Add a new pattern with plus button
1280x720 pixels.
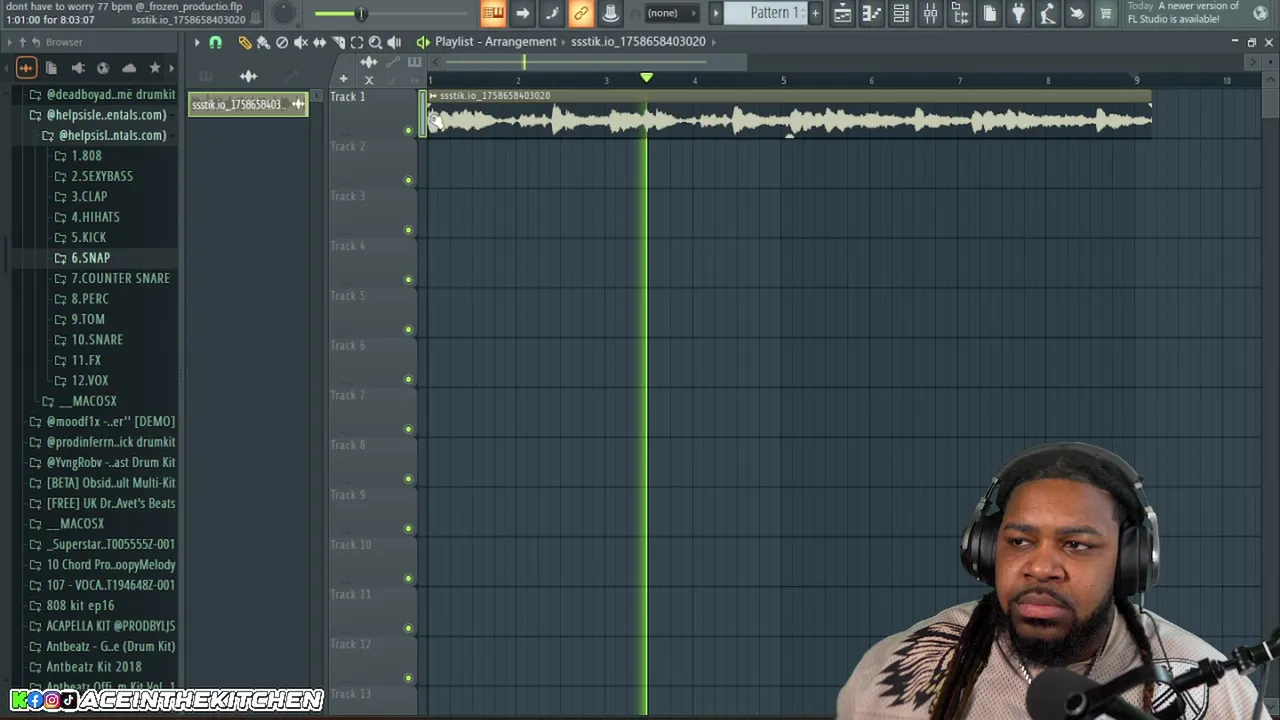pyautogui.click(x=816, y=13)
